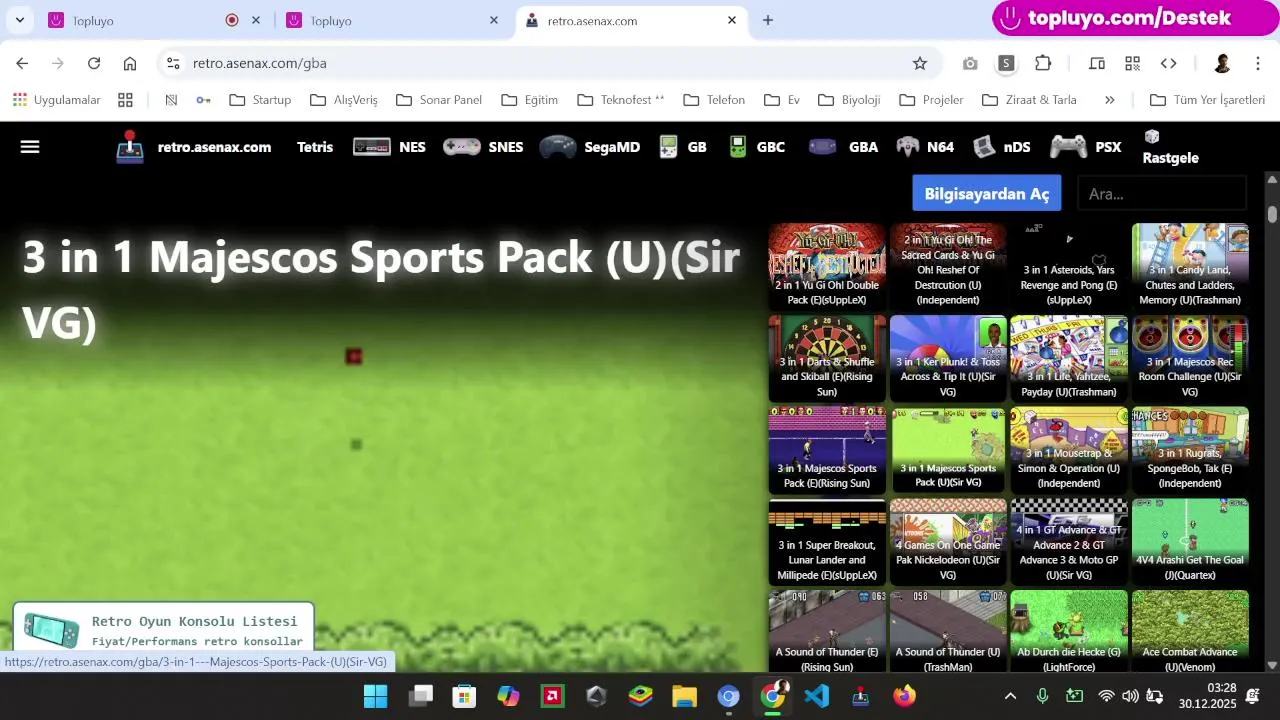Image resolution: width=1280 pixels, height=720 pixels.
Task: Open Majescos Sports Pack (E)(Rising Sun)
Action: pos(827,450)
